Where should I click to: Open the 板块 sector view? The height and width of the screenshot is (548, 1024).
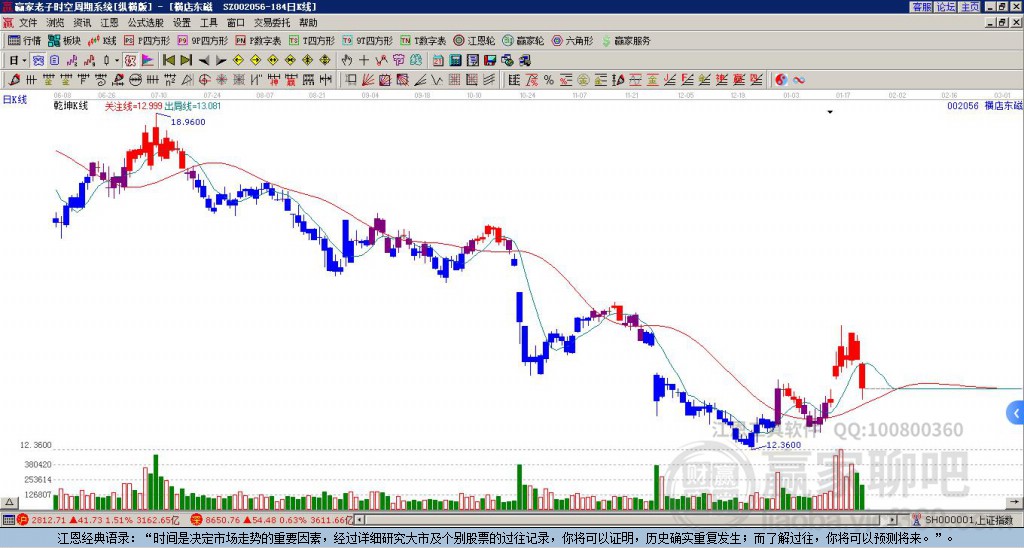[64, 40]
